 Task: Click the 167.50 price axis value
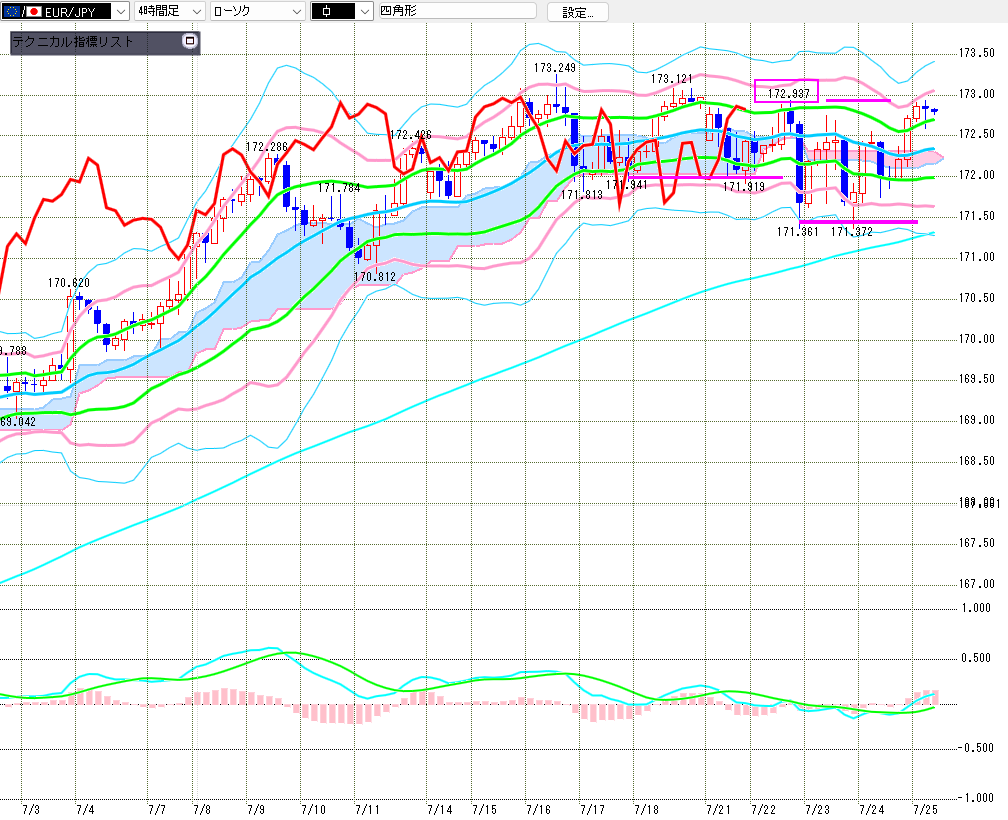click(x=976, y=543)
